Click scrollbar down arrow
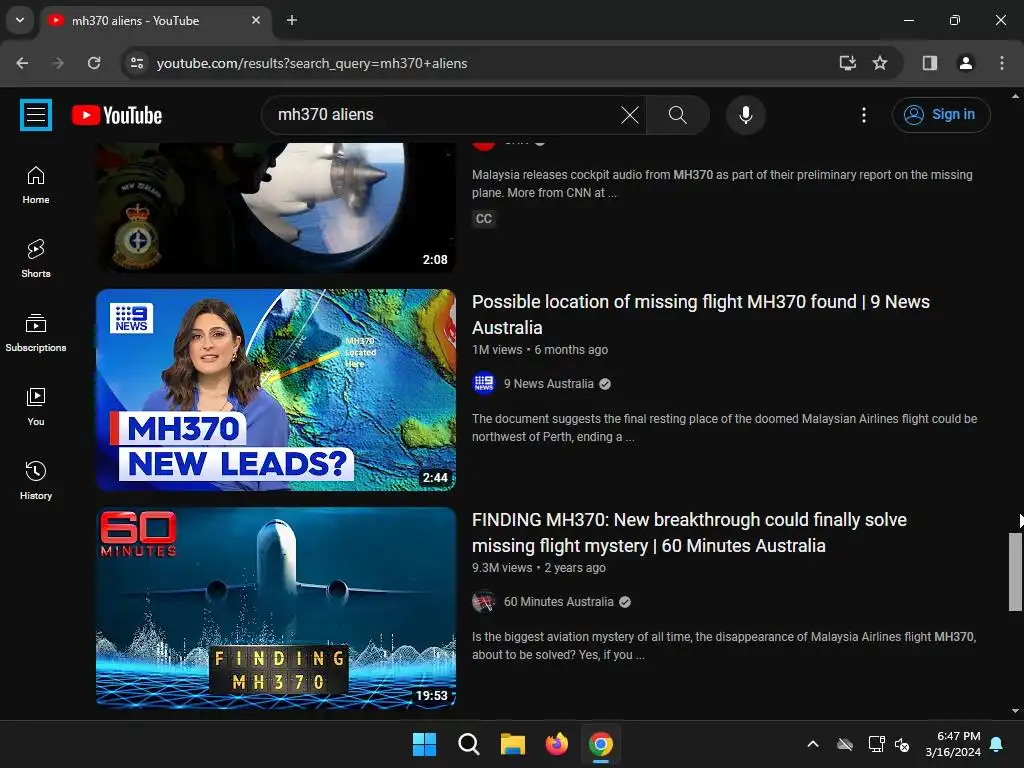Screen dimensions: 1024x768 [x=1015, y=711]
